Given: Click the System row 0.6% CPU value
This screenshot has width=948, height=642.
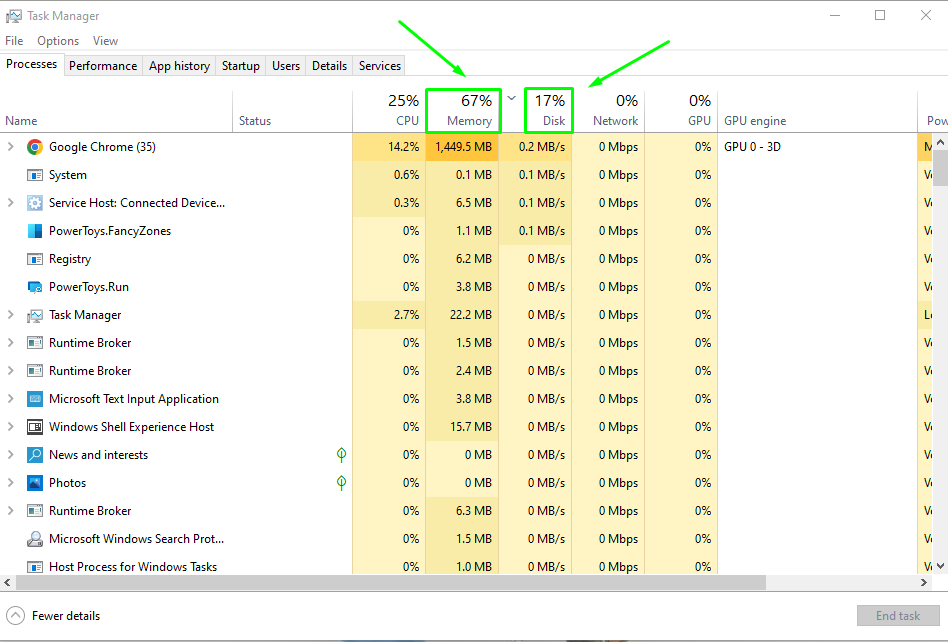Looking at the screenshot, I should coord(406,175).
